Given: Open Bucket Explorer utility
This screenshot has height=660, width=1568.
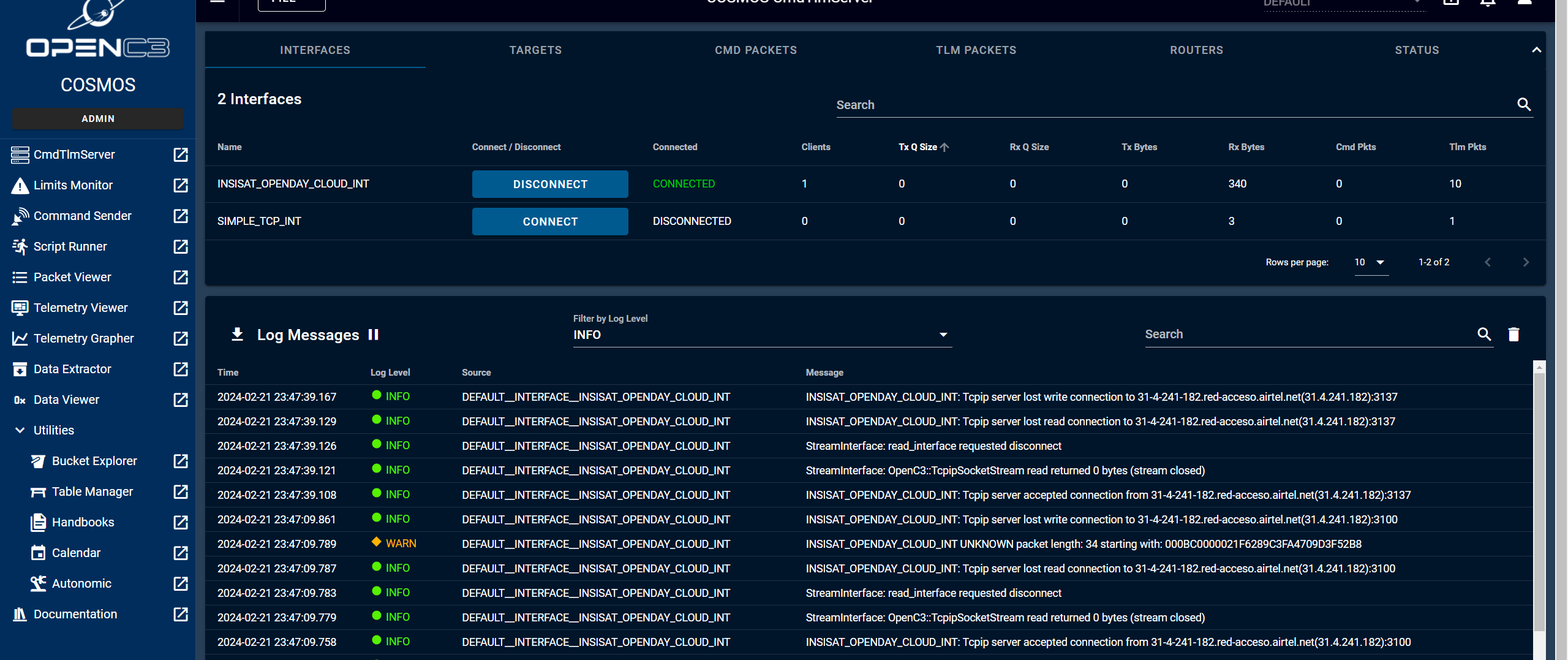Looking at the screenshot, I should pyautogui.click(x=94, y=461).
